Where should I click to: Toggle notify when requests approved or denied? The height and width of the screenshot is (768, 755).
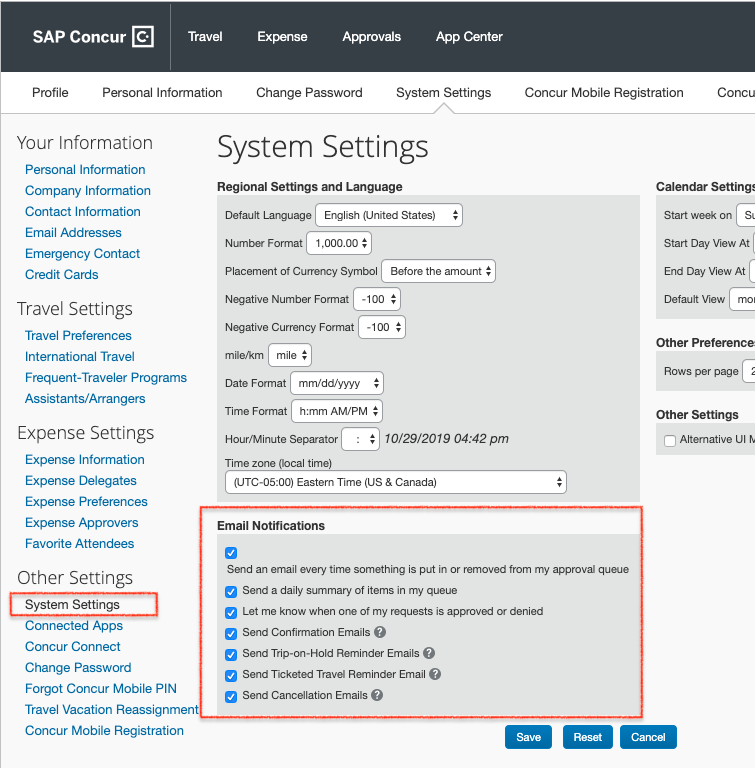pyautogui.click(x=231, y=613)
